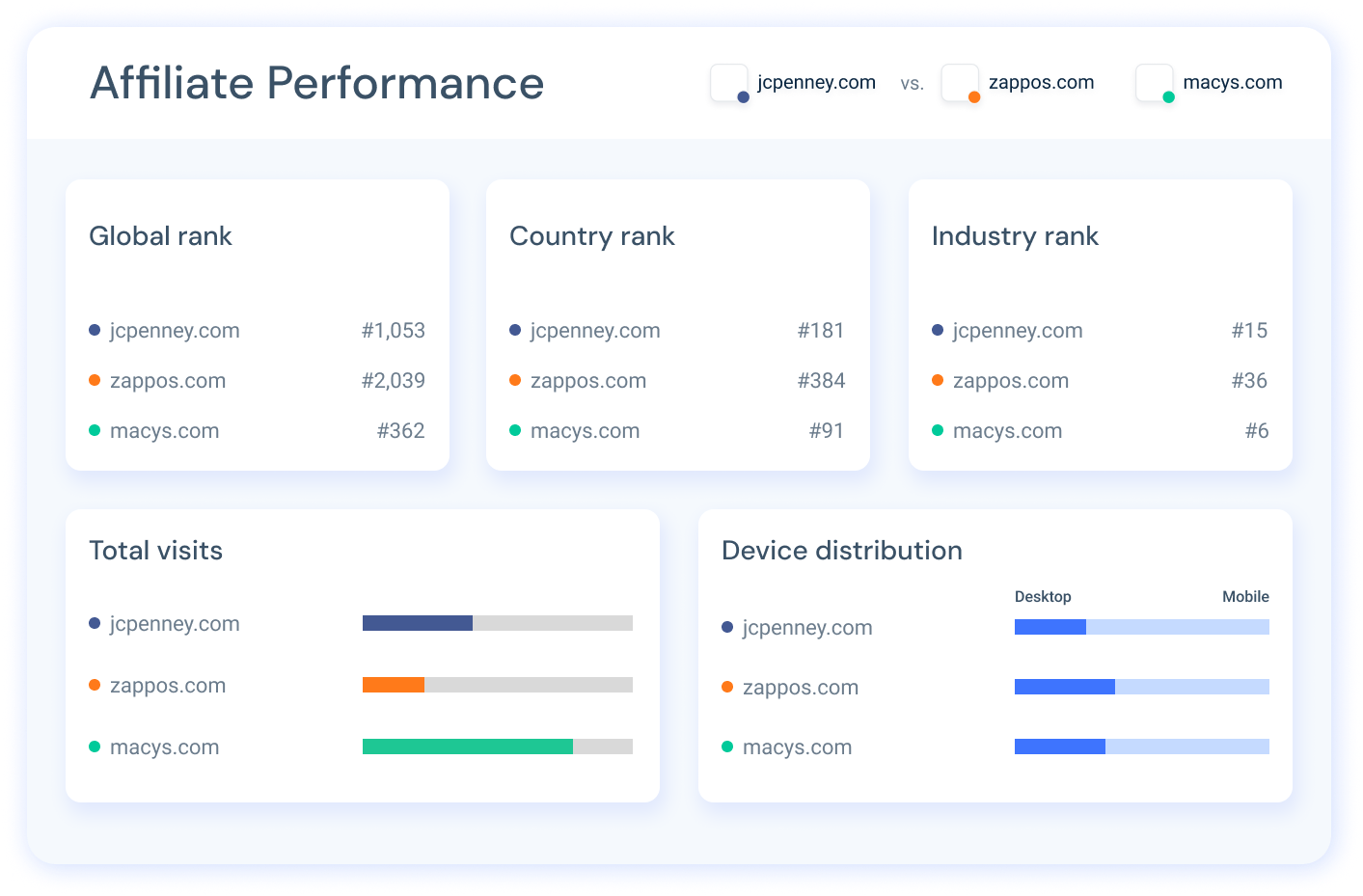Click the Country rank card heading
The width and height of the screenshot is (1363, 896).
tap(592, 236)
